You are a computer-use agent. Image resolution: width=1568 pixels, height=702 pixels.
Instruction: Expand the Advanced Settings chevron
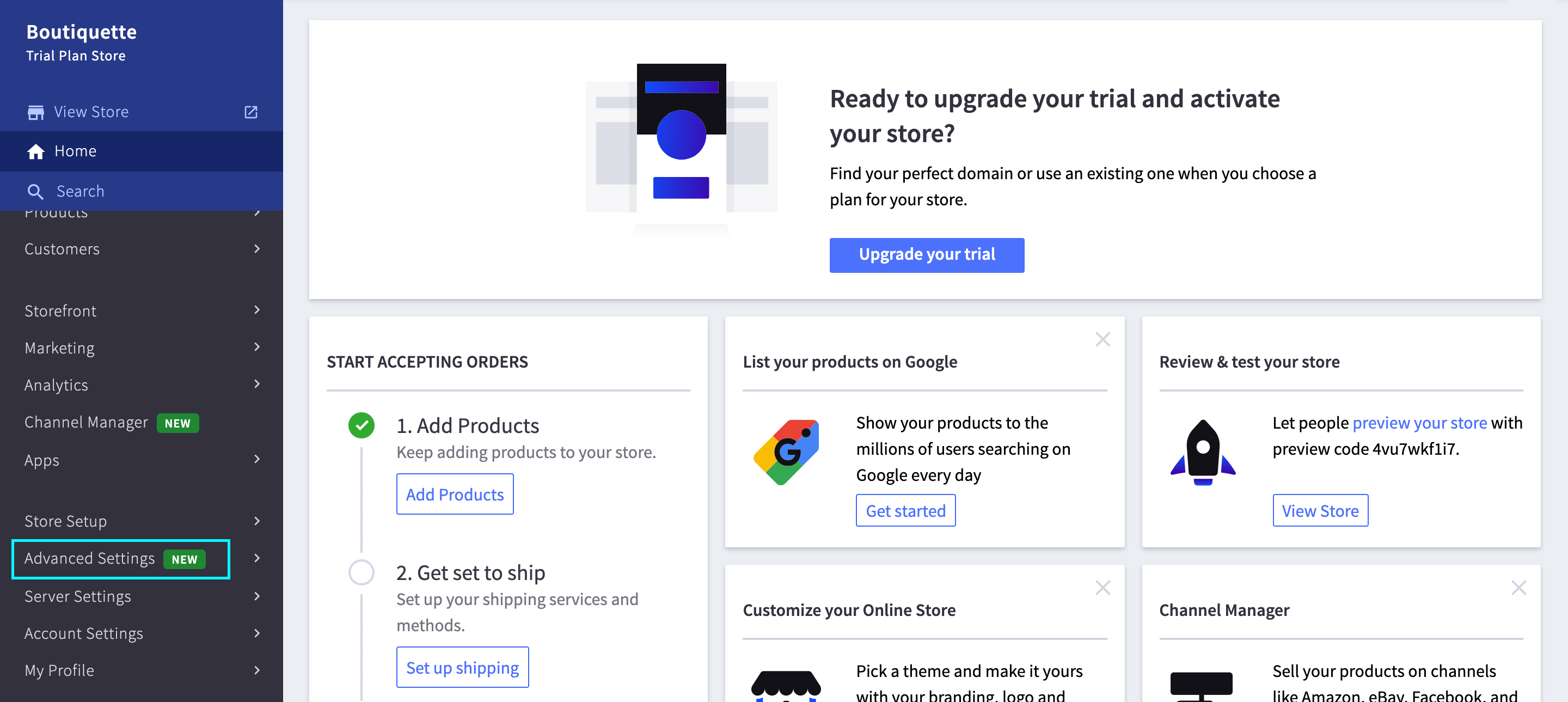257,558
